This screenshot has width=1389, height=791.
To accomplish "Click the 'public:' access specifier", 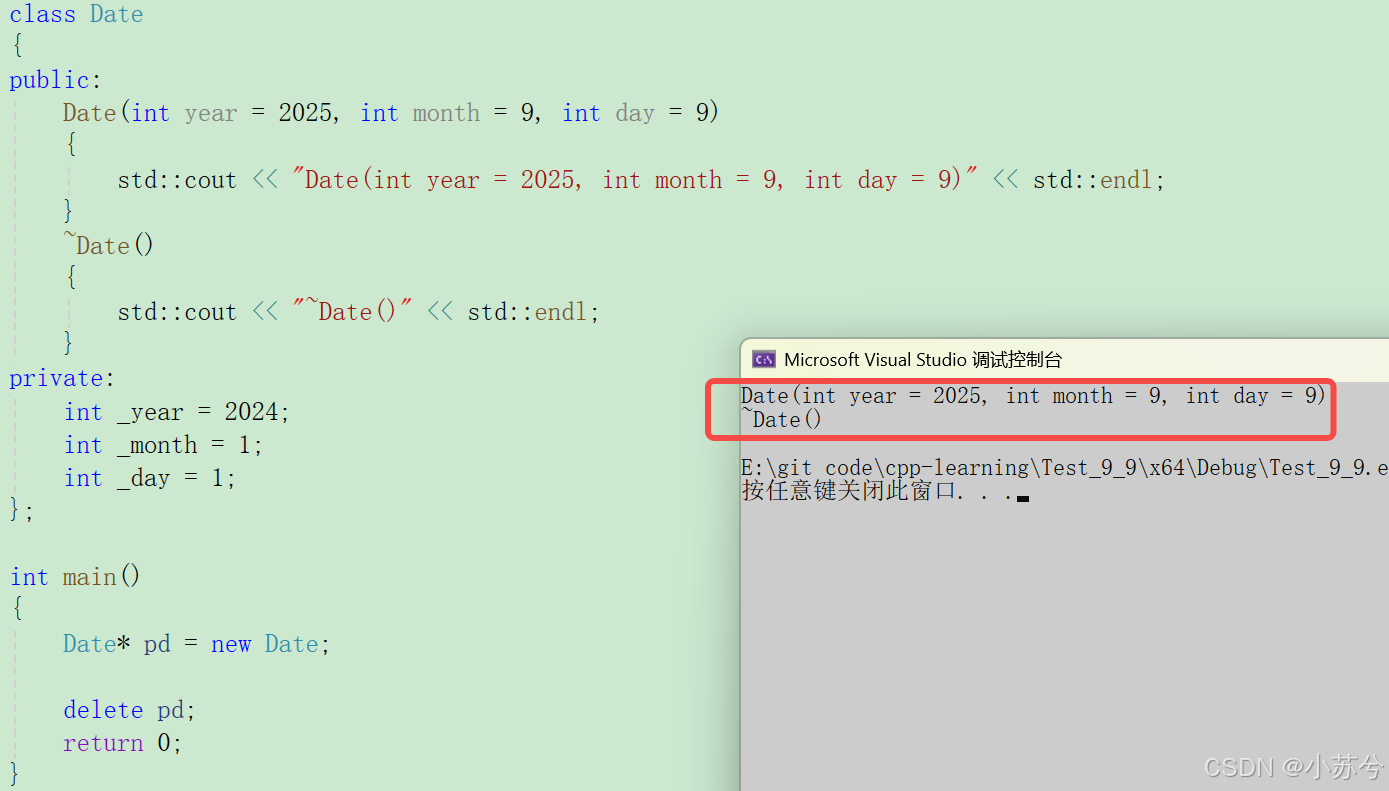I will coord(56,80).
